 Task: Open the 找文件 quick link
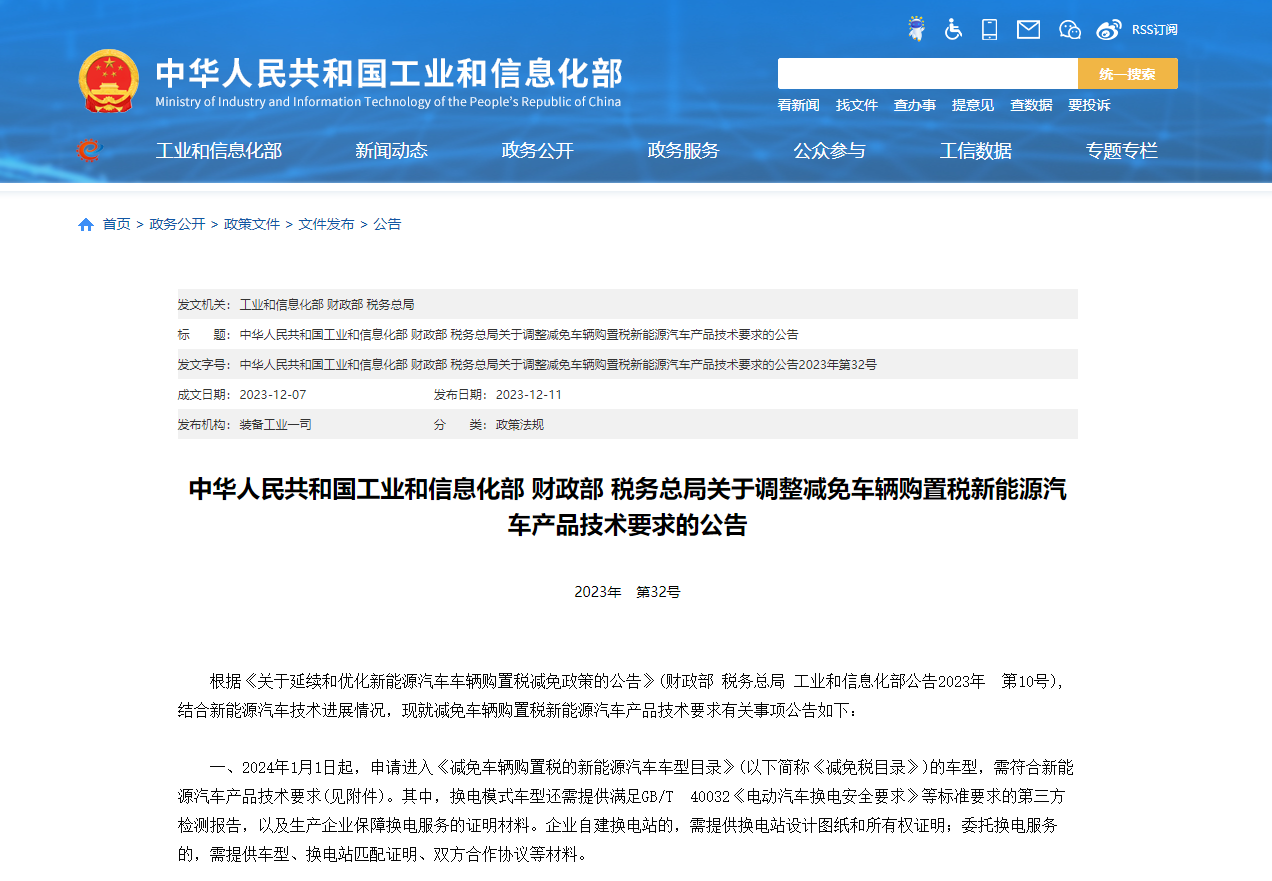point(857,105)
